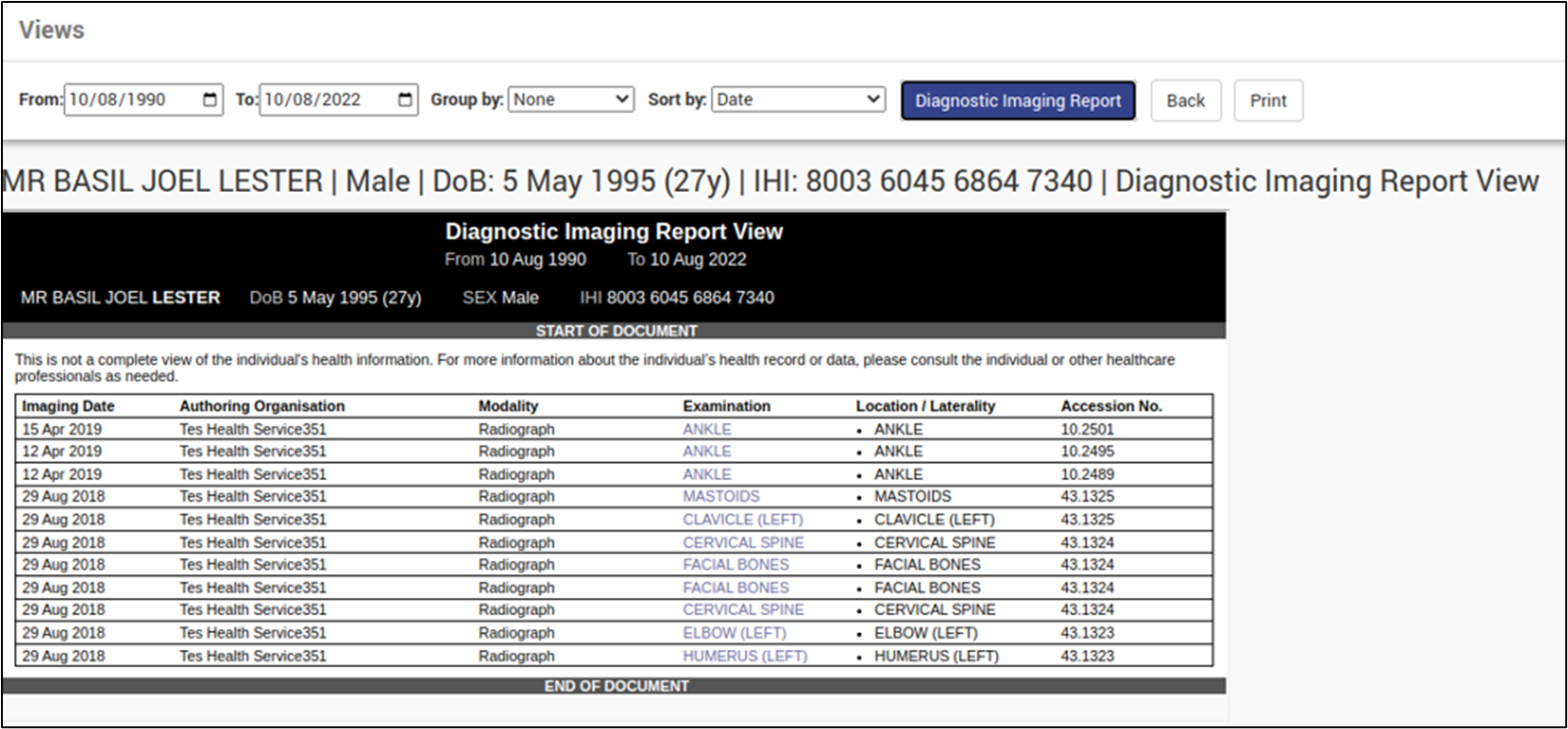1568x729 pixels.
Task: Click the Examination column header
Action: click(x=727, y=406)
